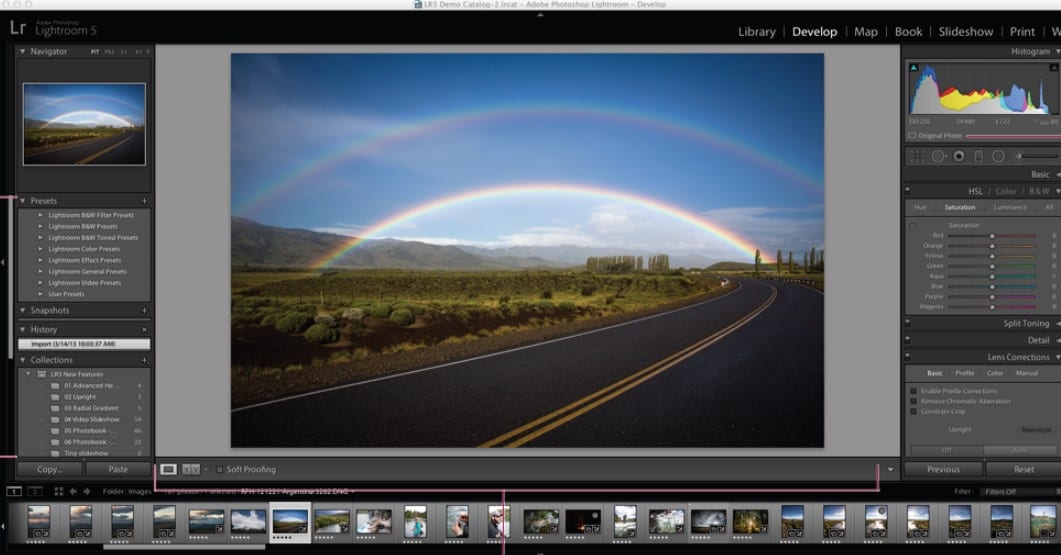Open toolbar content dropdown arrow
Screen dimensions: 1061x555
pos(890,469)
